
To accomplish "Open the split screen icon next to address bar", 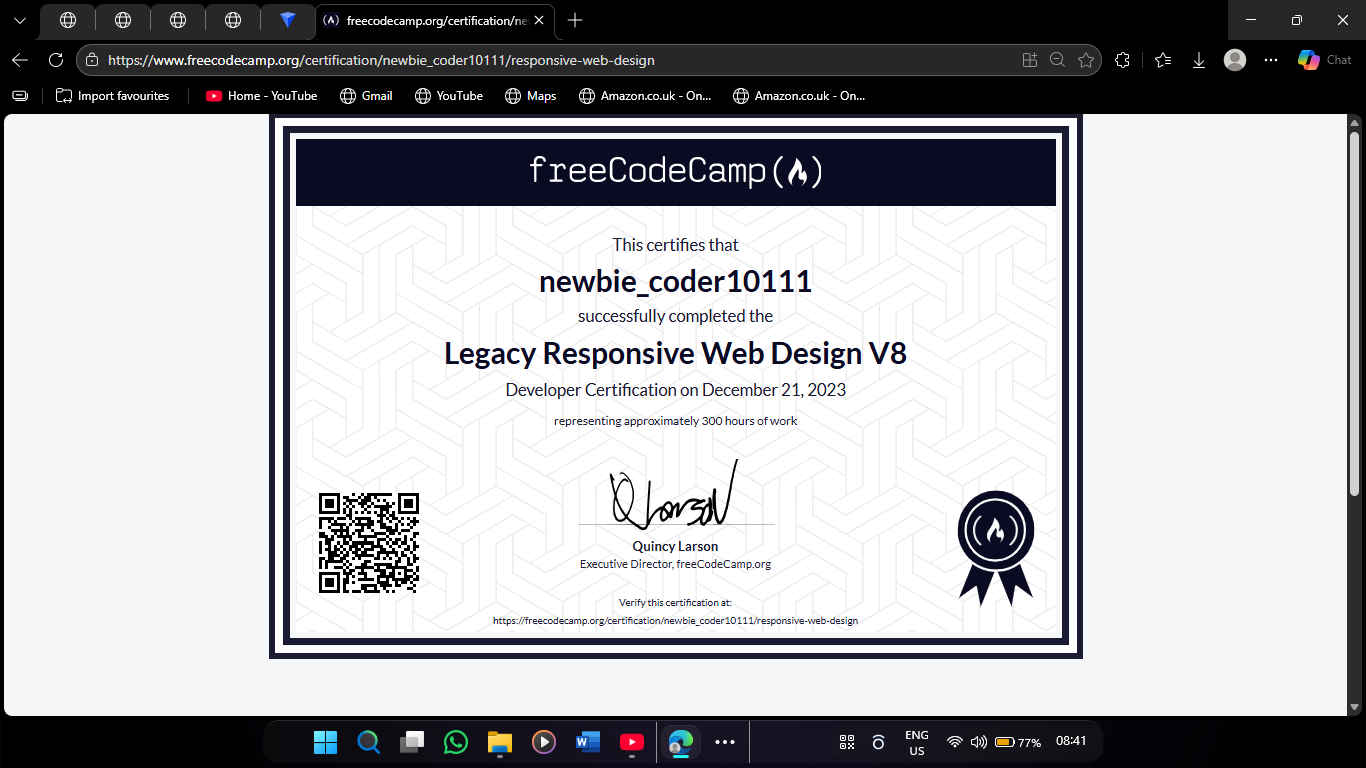I will click(1029, 60).
